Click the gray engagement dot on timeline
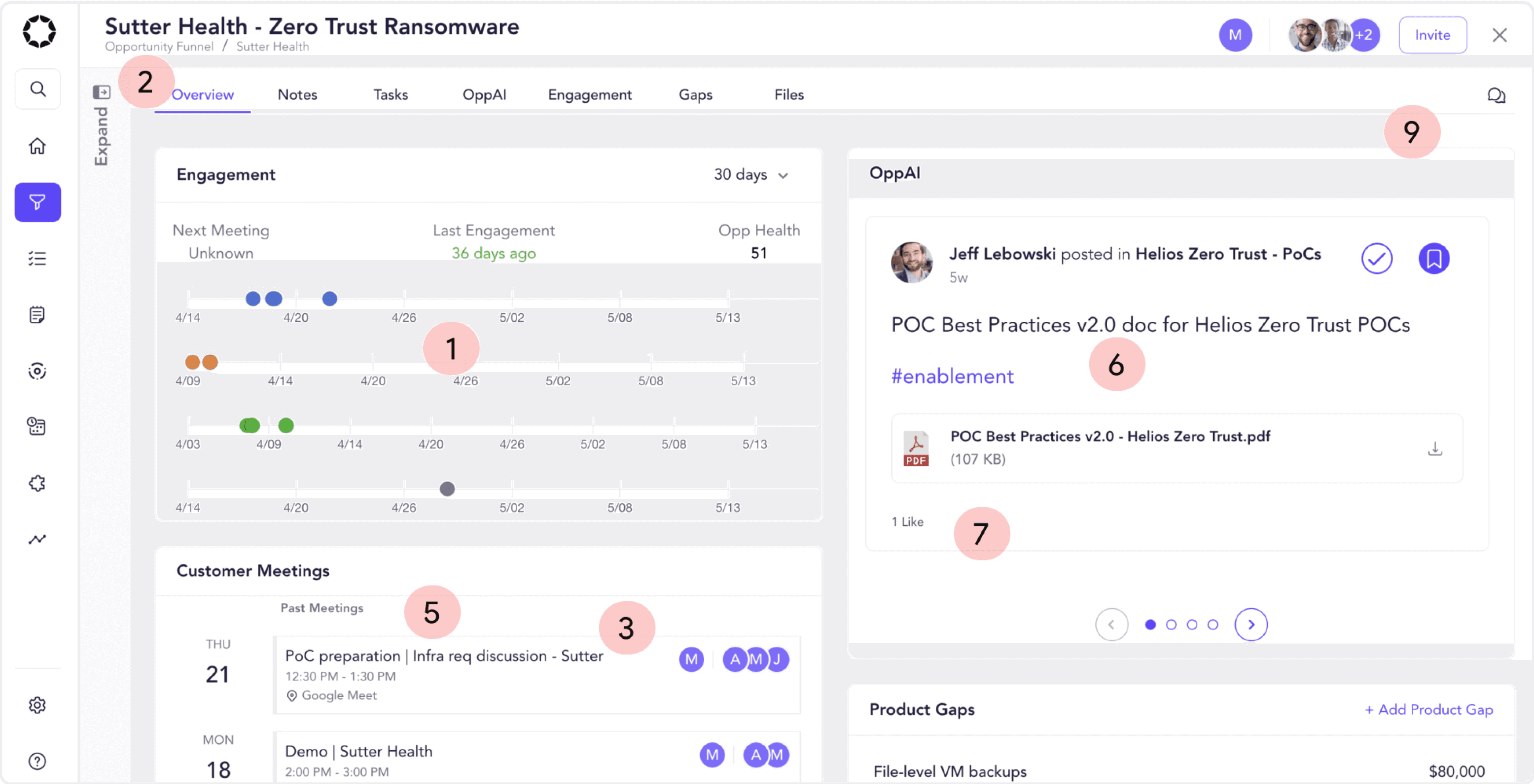 pyautogui.click(x=447, y=489)
